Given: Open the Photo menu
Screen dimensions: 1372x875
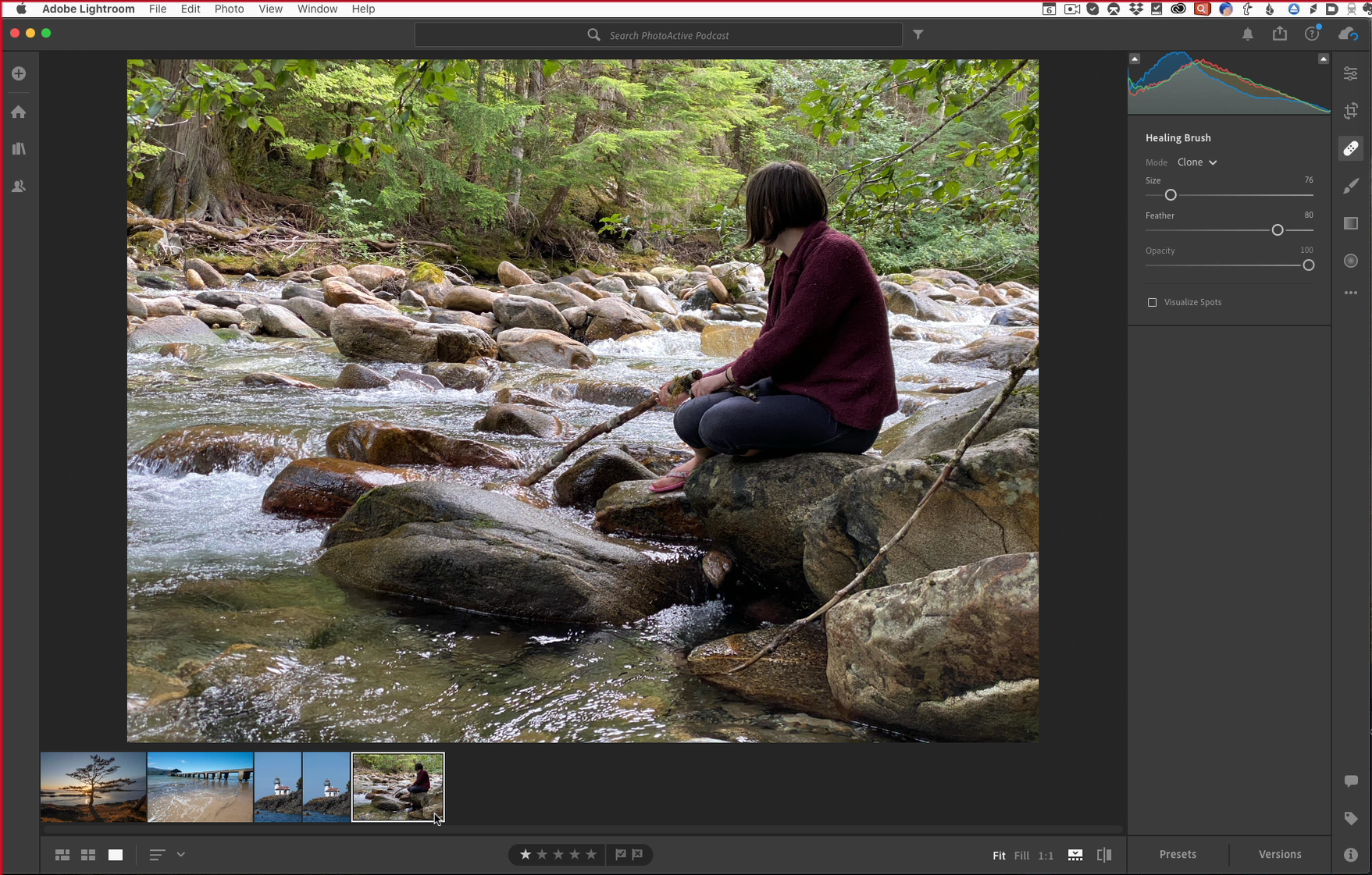Looking at the screenshot, I should (x=229, y=9).
